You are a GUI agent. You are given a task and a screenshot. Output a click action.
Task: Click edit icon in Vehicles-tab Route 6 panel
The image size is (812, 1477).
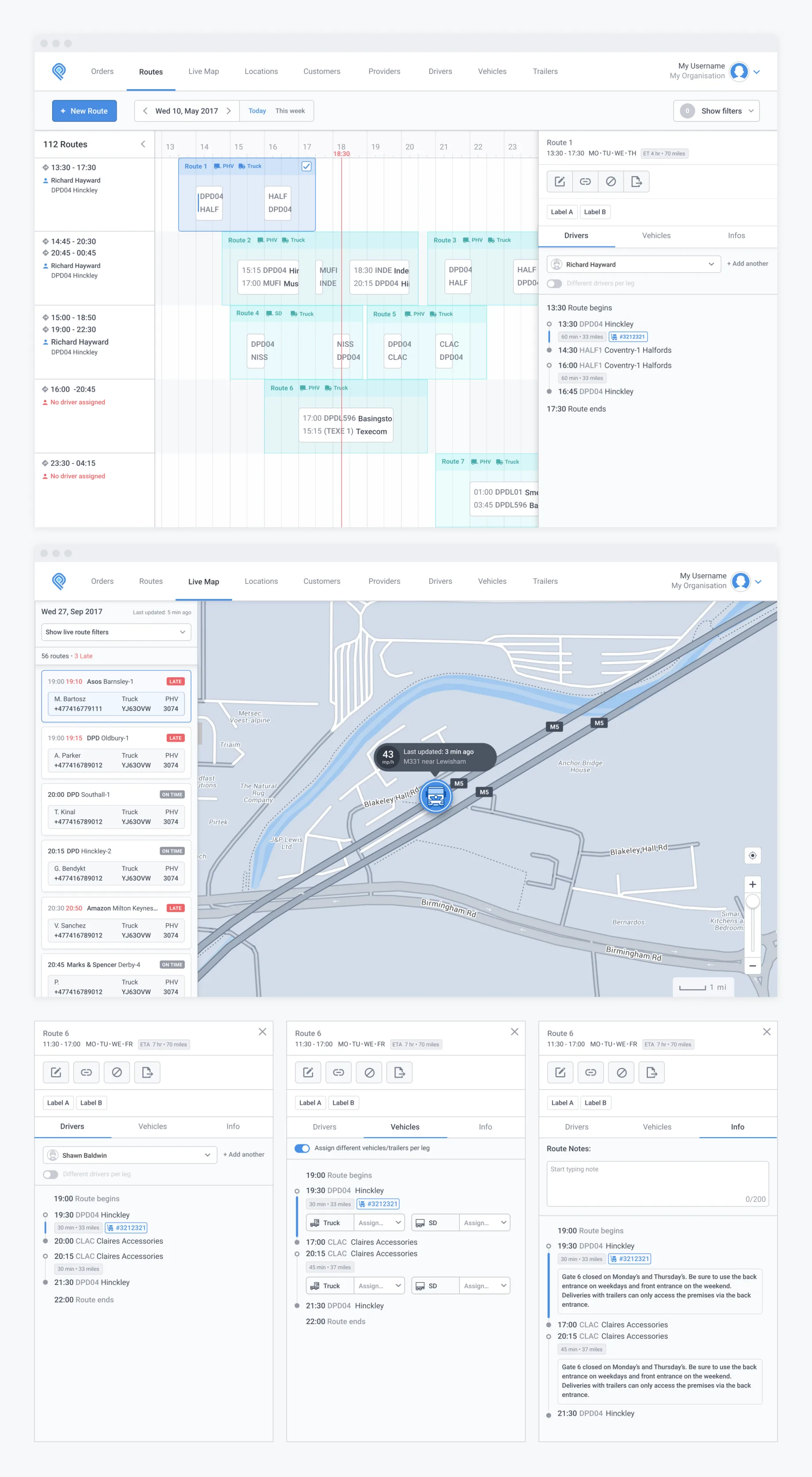click(308, 1072)
